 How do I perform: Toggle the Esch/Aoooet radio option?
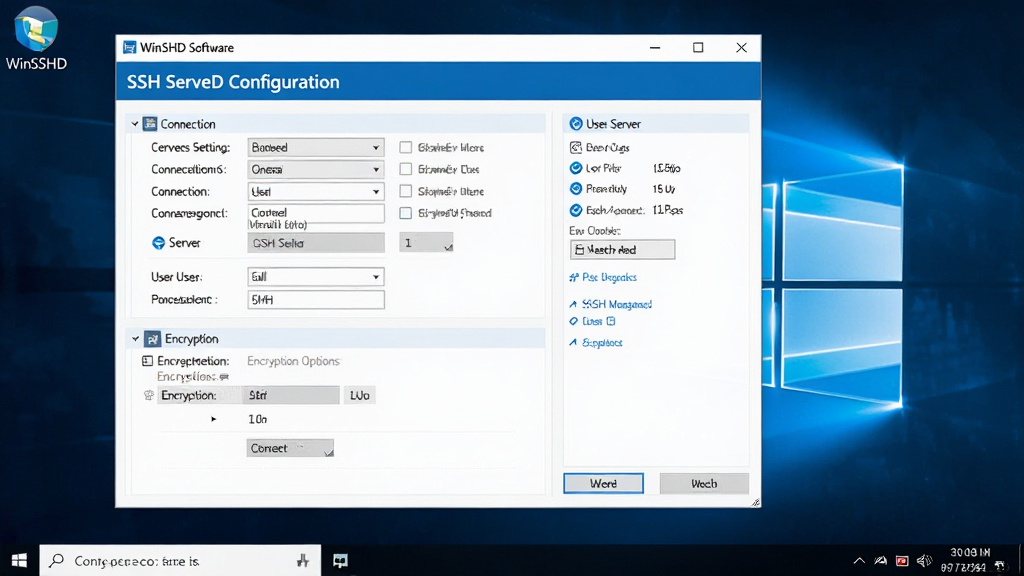click(575, 210)
